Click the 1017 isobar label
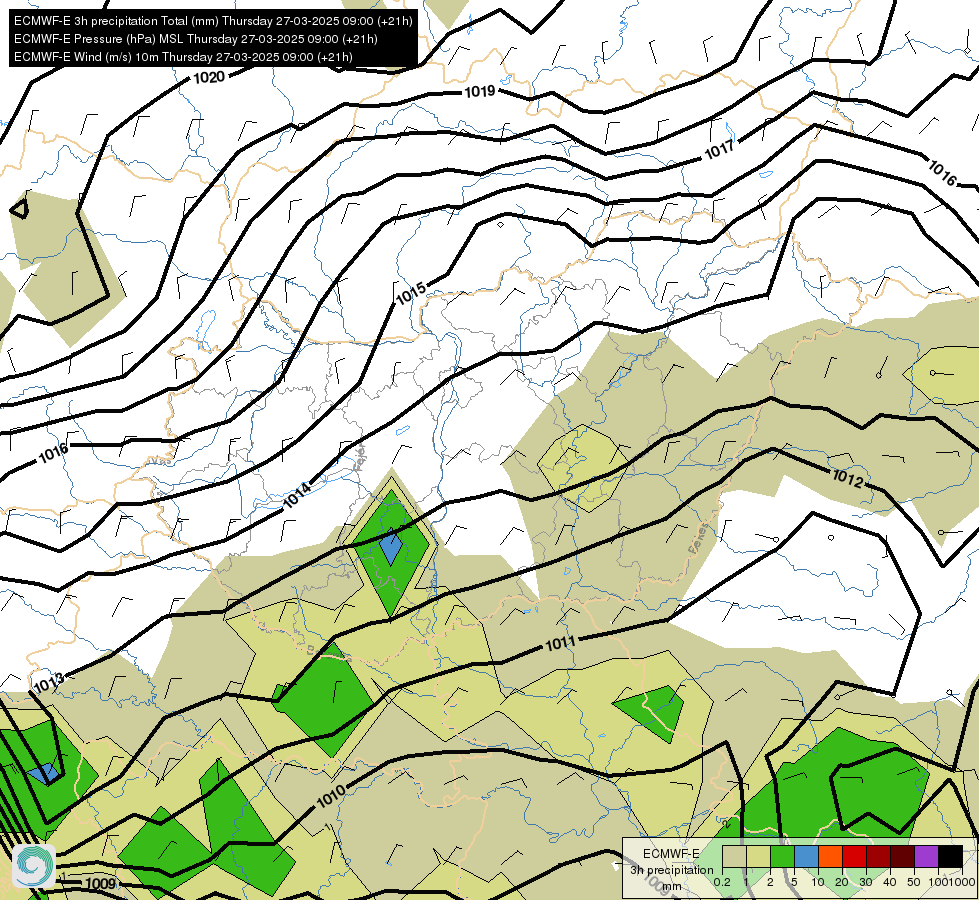Viewport: 979px width, 900px height. pos(719,150)
